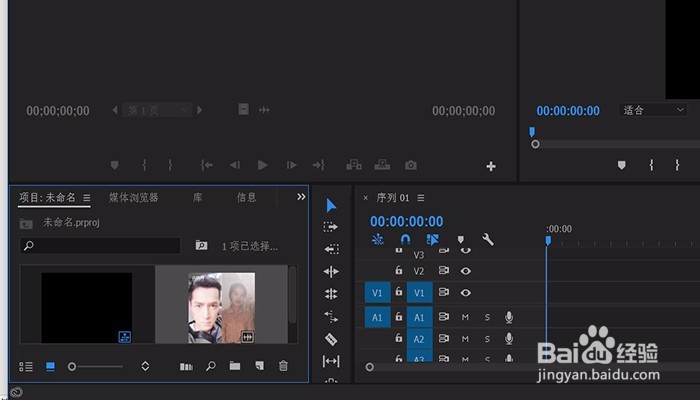
Task: Click program monitor playhead marker
Action: tap(532, 131)
